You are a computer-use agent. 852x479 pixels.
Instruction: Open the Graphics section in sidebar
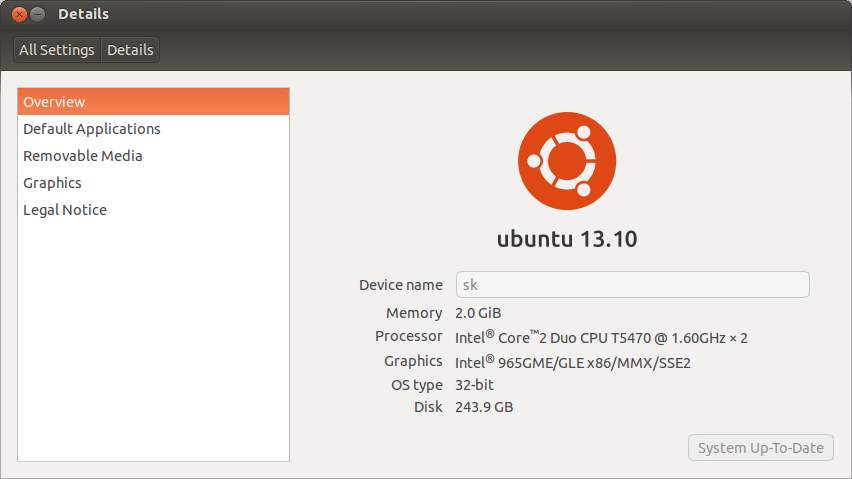(53, 183)
